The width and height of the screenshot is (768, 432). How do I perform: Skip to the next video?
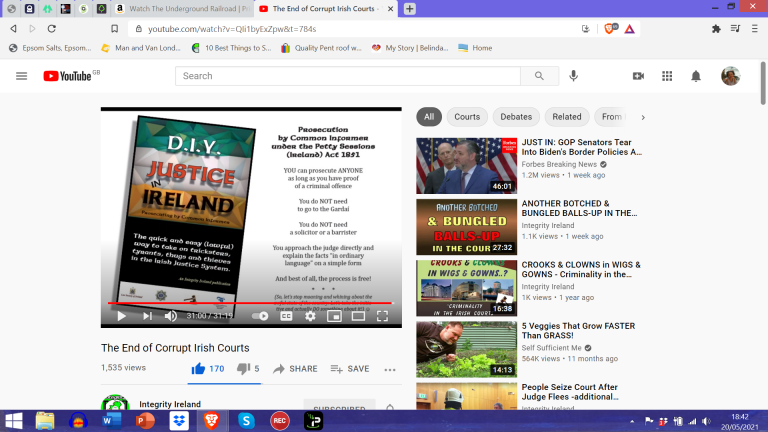(x=147, y=316)
